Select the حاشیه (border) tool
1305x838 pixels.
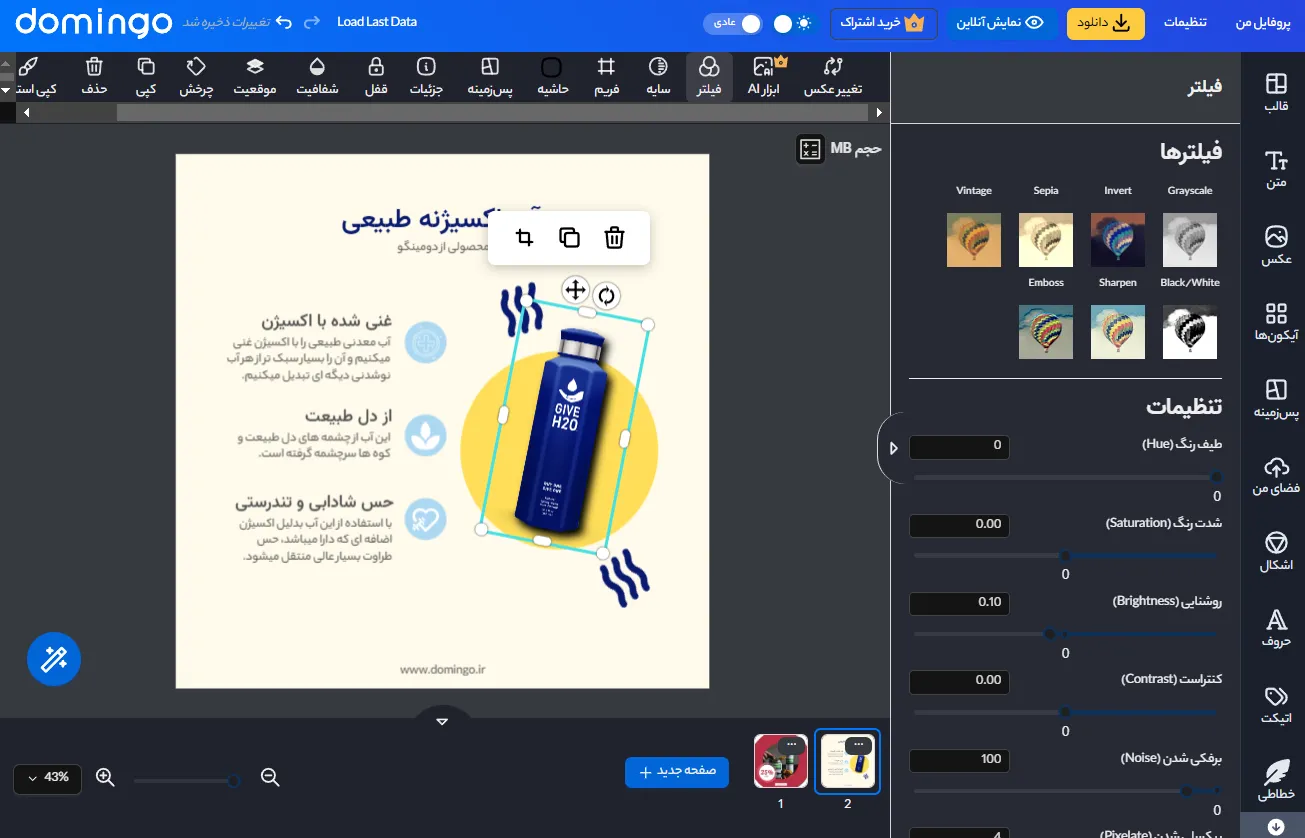(552, 77)
